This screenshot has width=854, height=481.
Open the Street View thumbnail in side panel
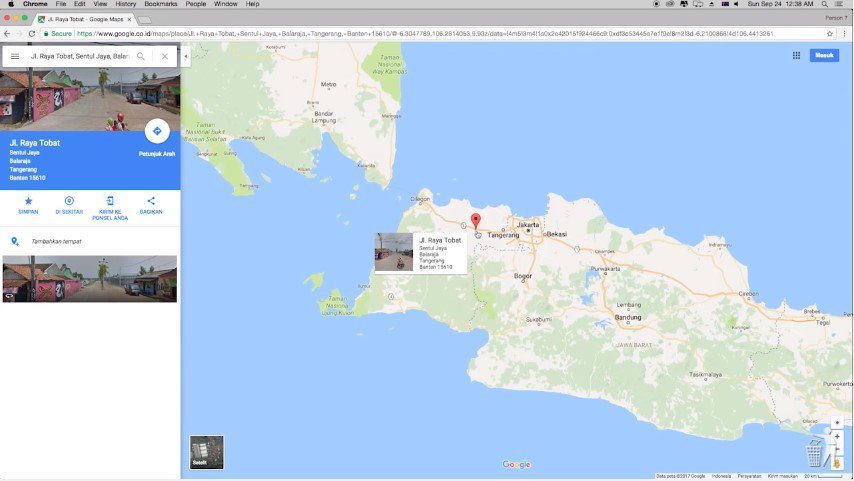tap(90, 279)
